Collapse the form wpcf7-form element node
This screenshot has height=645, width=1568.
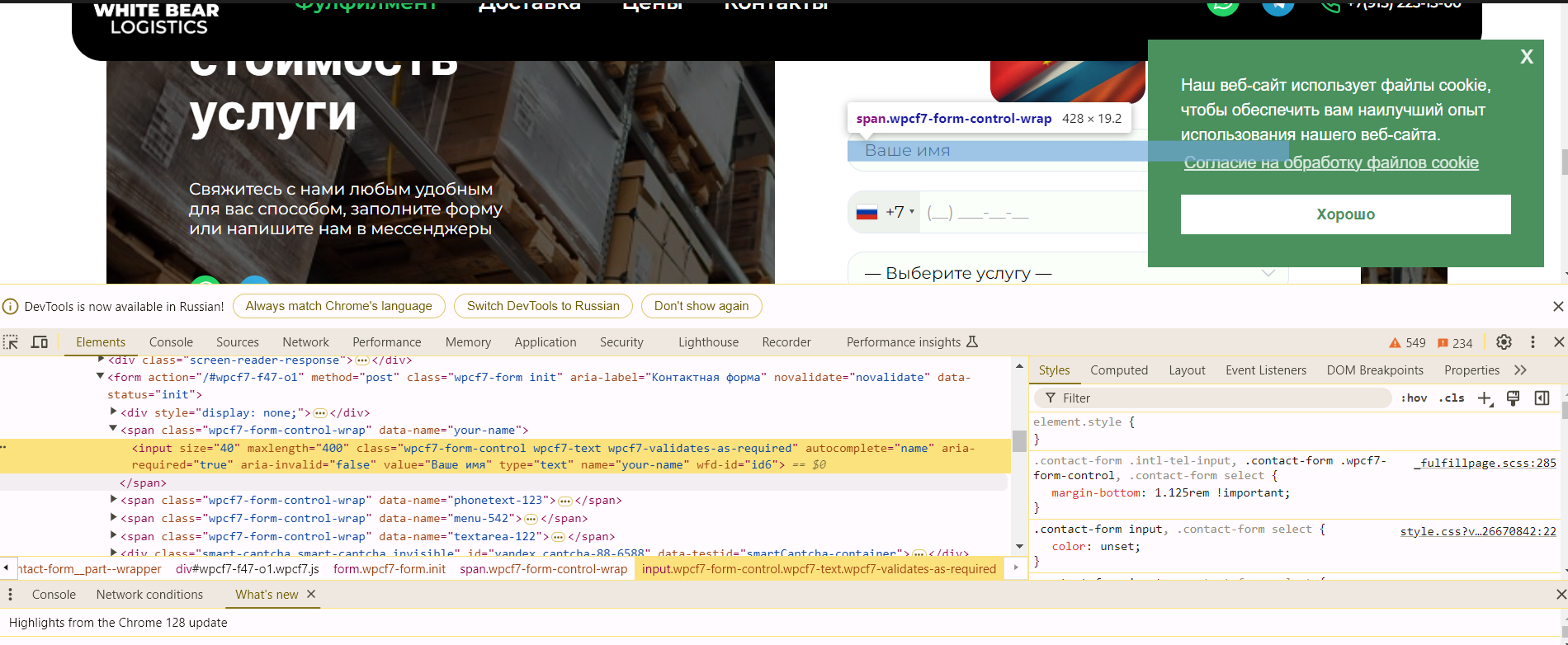[x=100, y=377]
